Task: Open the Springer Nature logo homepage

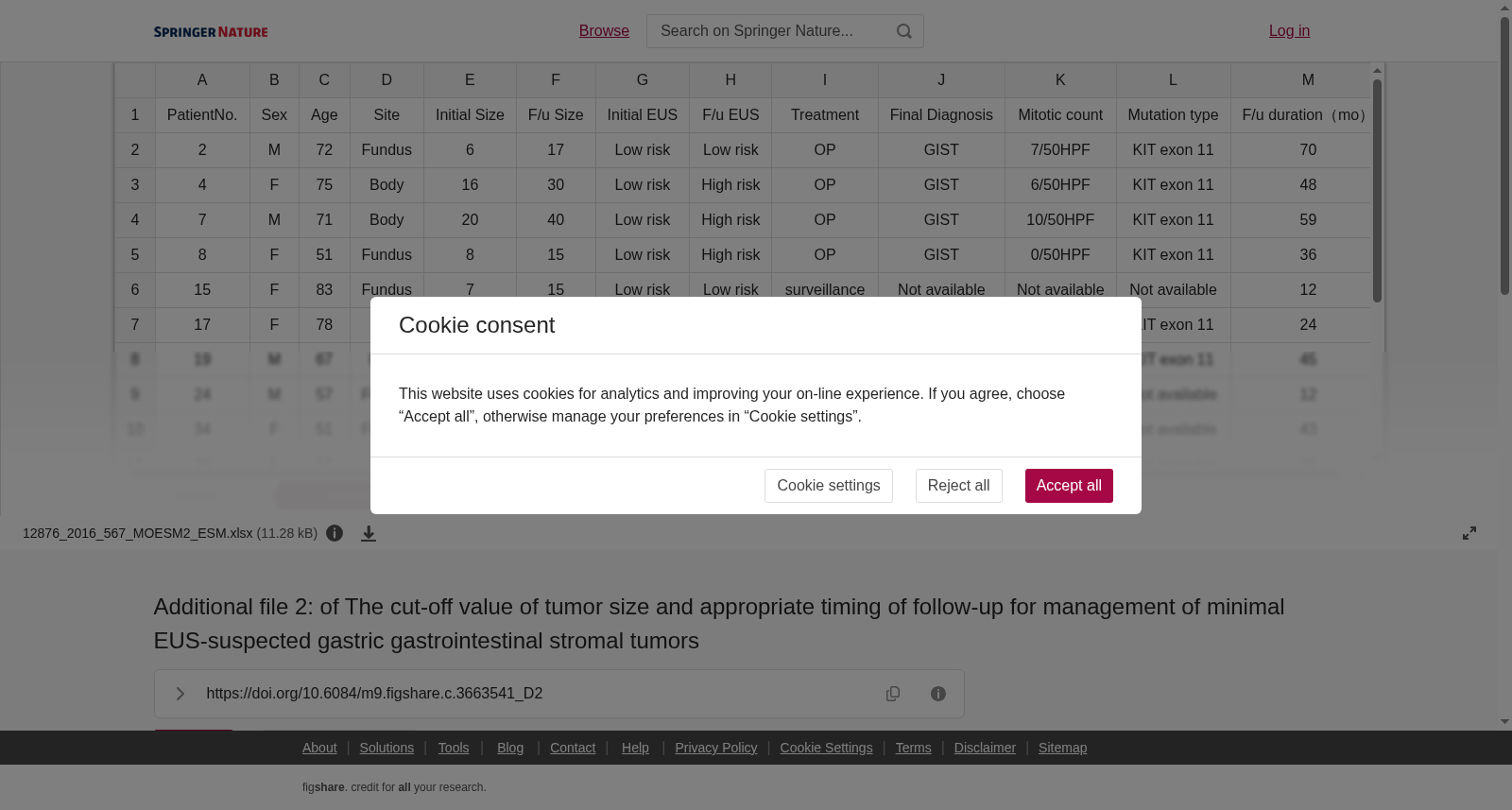Action: [x=211, y=32]
